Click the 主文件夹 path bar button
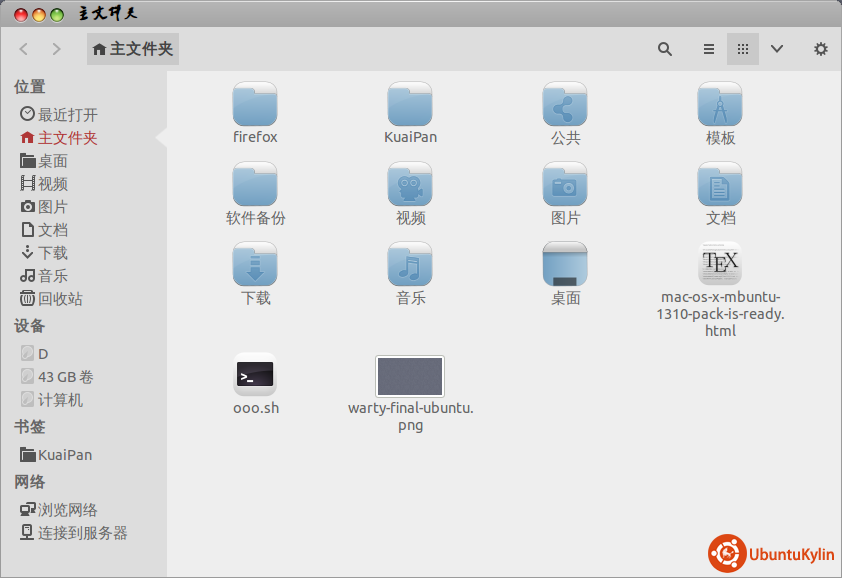 pos(132,49)
